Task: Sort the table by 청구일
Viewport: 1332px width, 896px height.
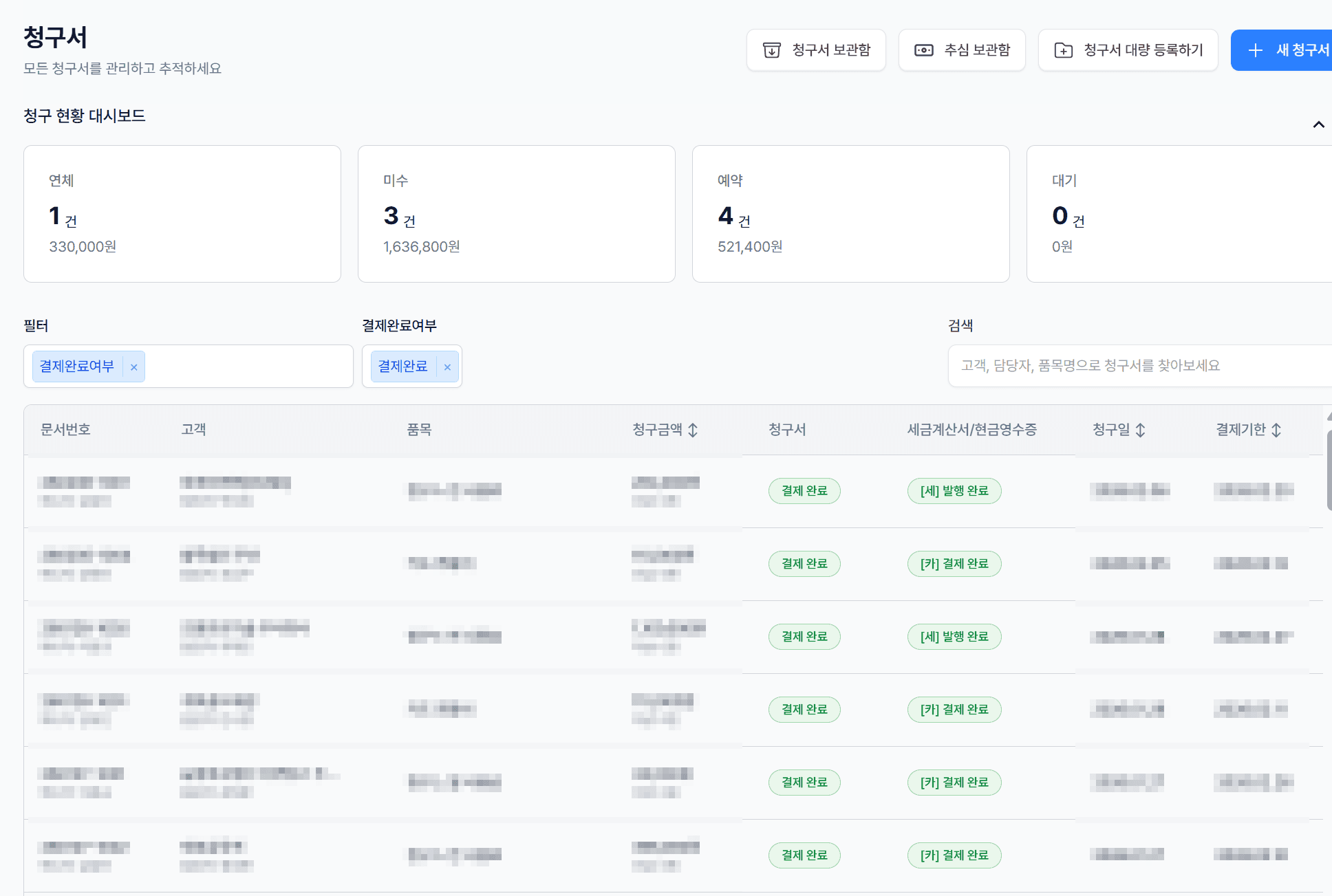Action: (x=1140, y=430)
